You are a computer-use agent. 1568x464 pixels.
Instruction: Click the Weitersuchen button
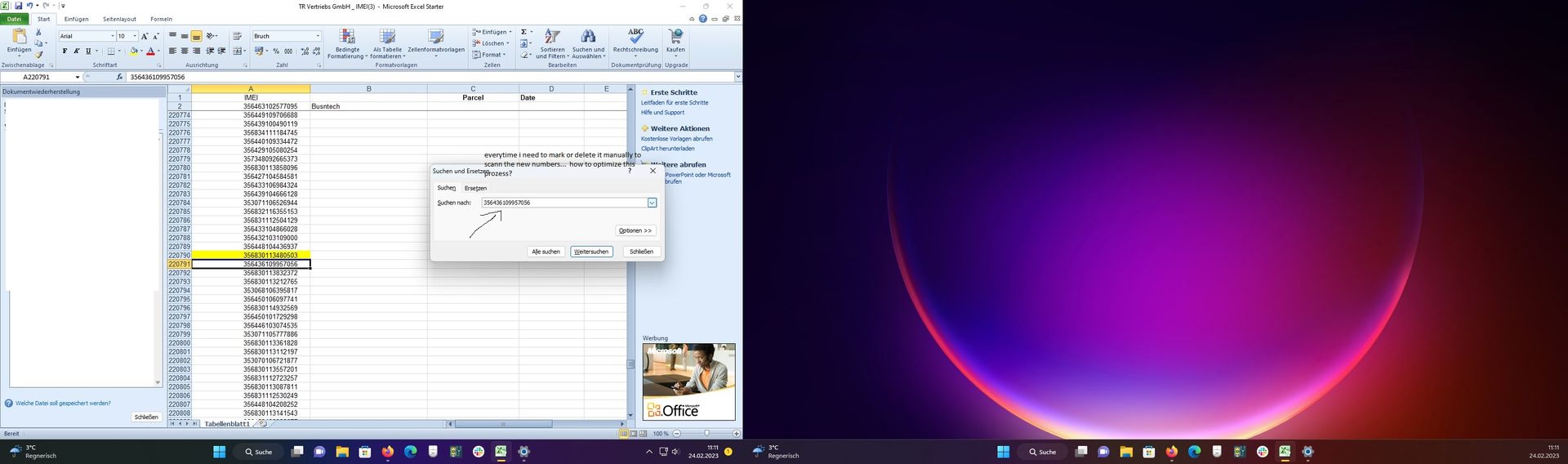(591, 252)
